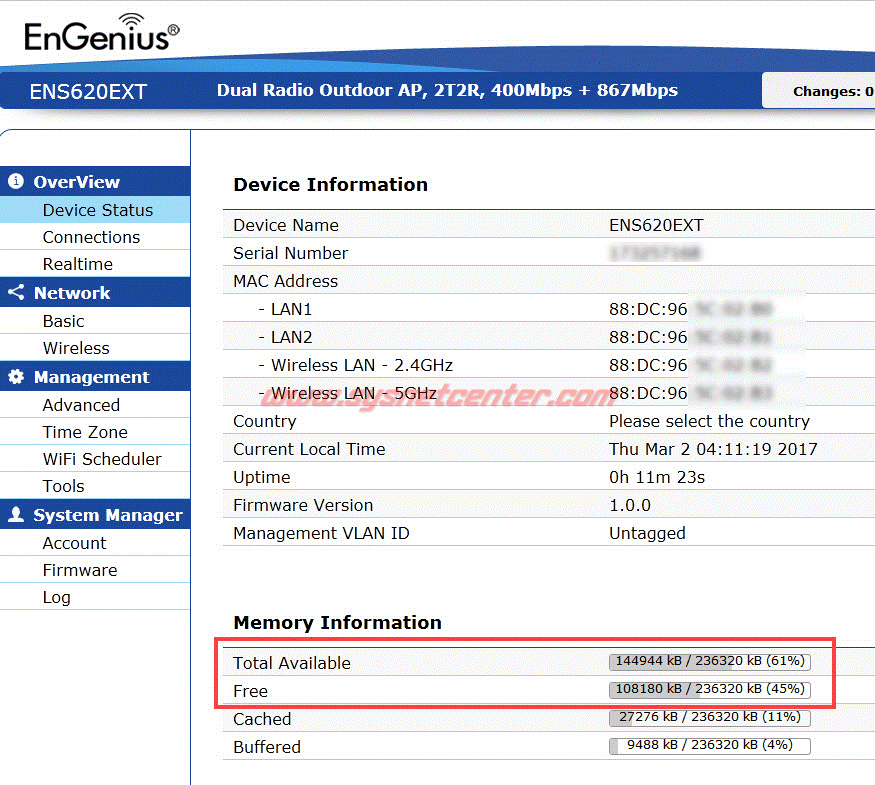875x785 pixels.
Task: Open the Connections page
Action: click(x=91, y=237)
